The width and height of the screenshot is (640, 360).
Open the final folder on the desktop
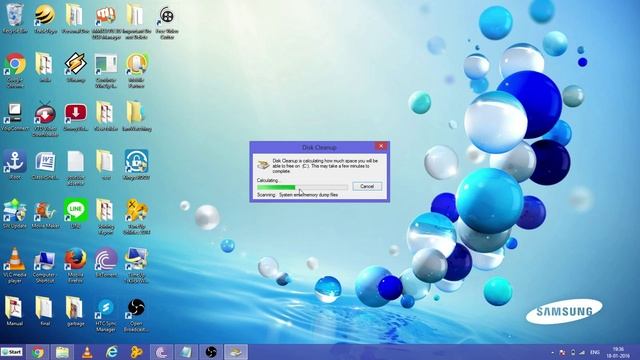[x=44, y=311]
